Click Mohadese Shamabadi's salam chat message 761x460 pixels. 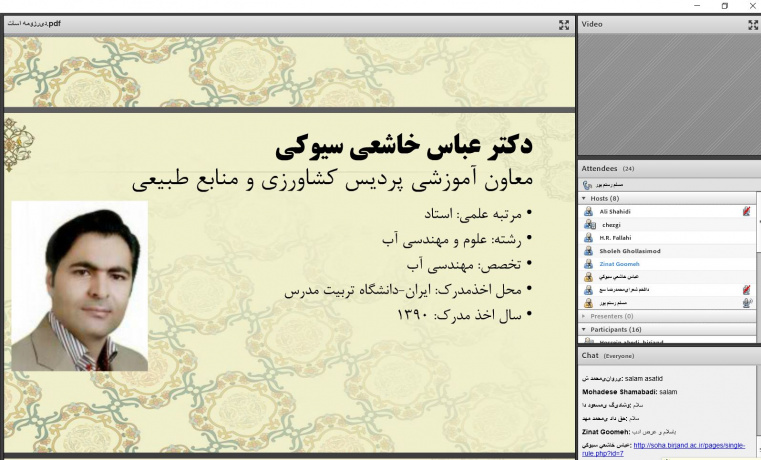[629, 392]
